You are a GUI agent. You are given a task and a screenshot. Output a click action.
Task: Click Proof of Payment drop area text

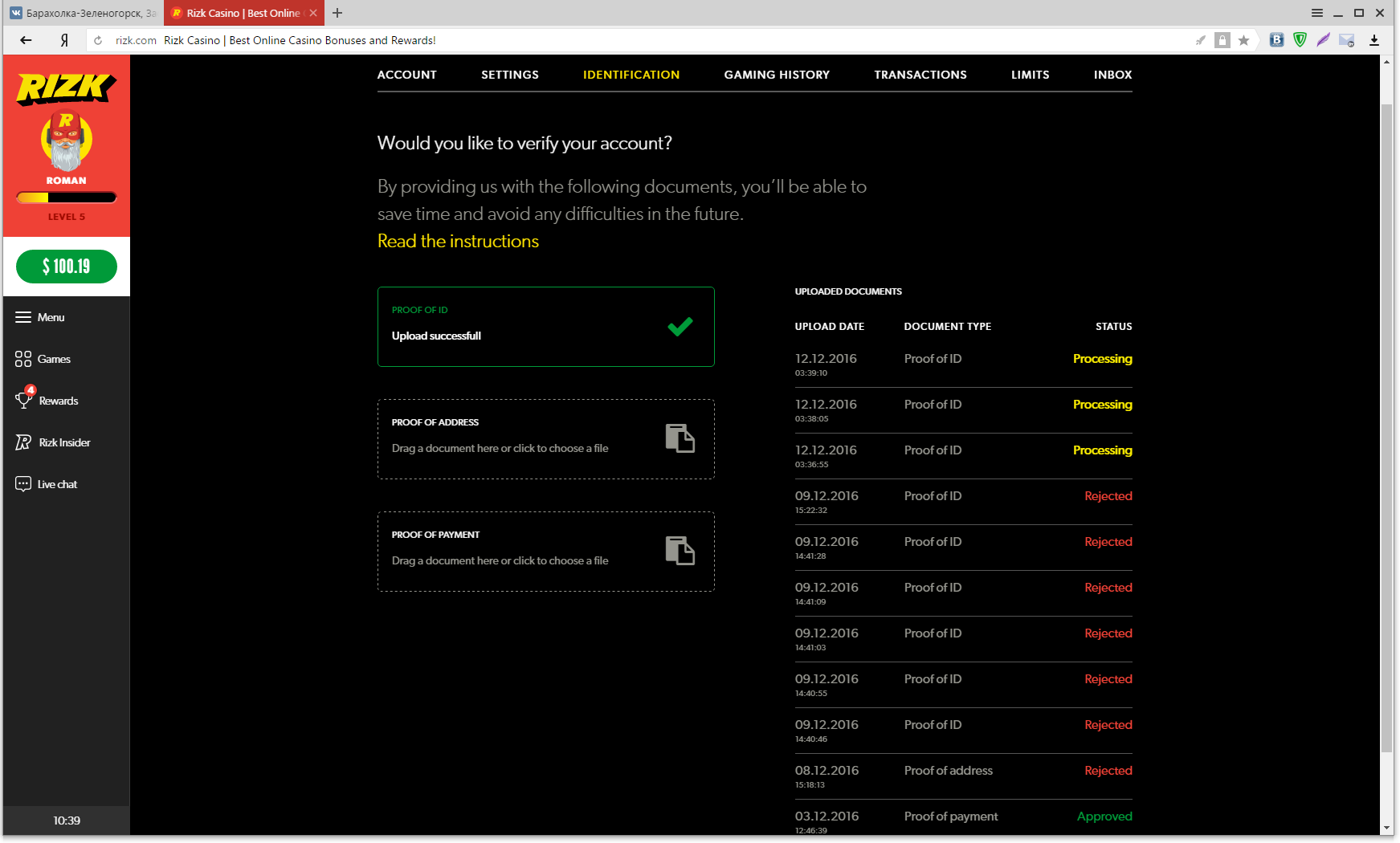[500, 560]
